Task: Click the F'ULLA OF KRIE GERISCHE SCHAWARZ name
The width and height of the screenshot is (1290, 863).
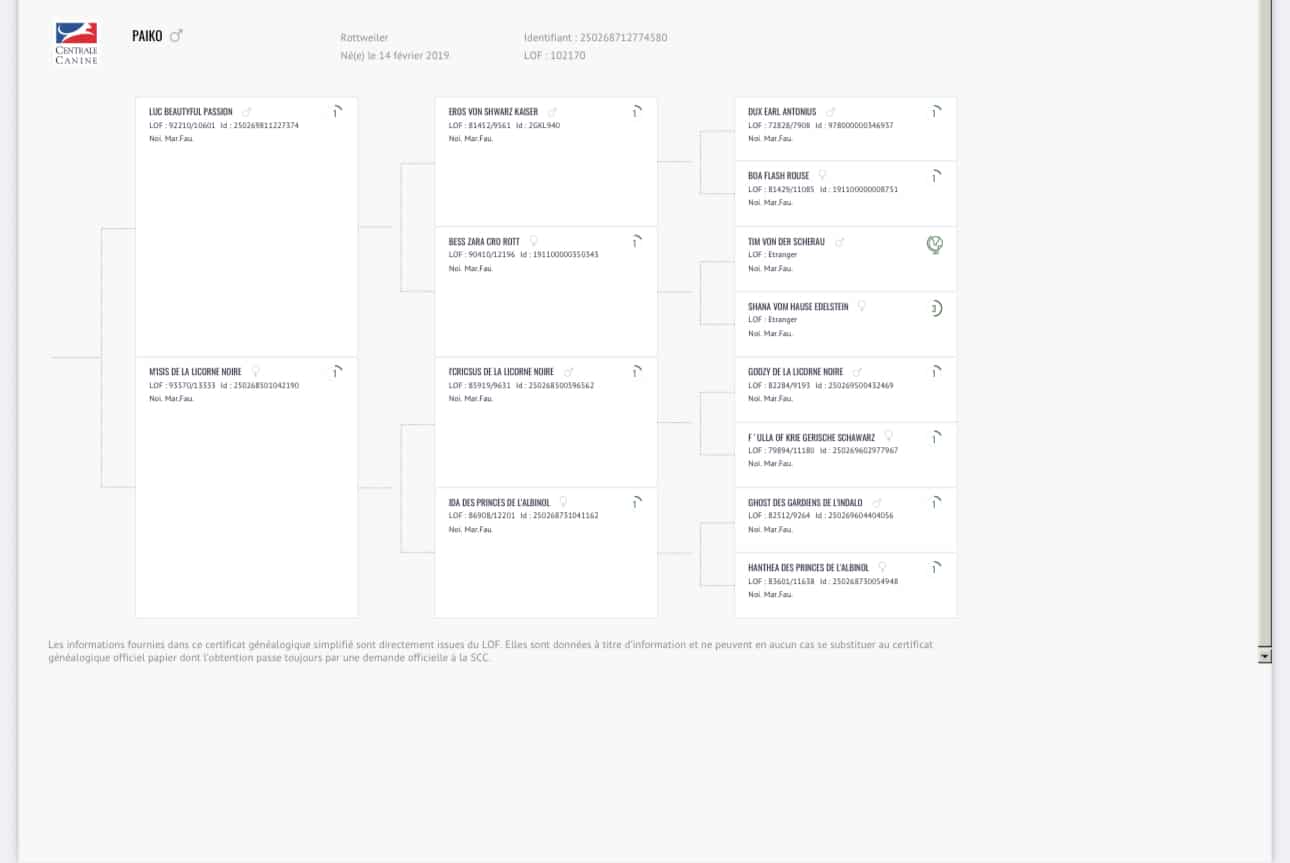Action: [812, 437]
